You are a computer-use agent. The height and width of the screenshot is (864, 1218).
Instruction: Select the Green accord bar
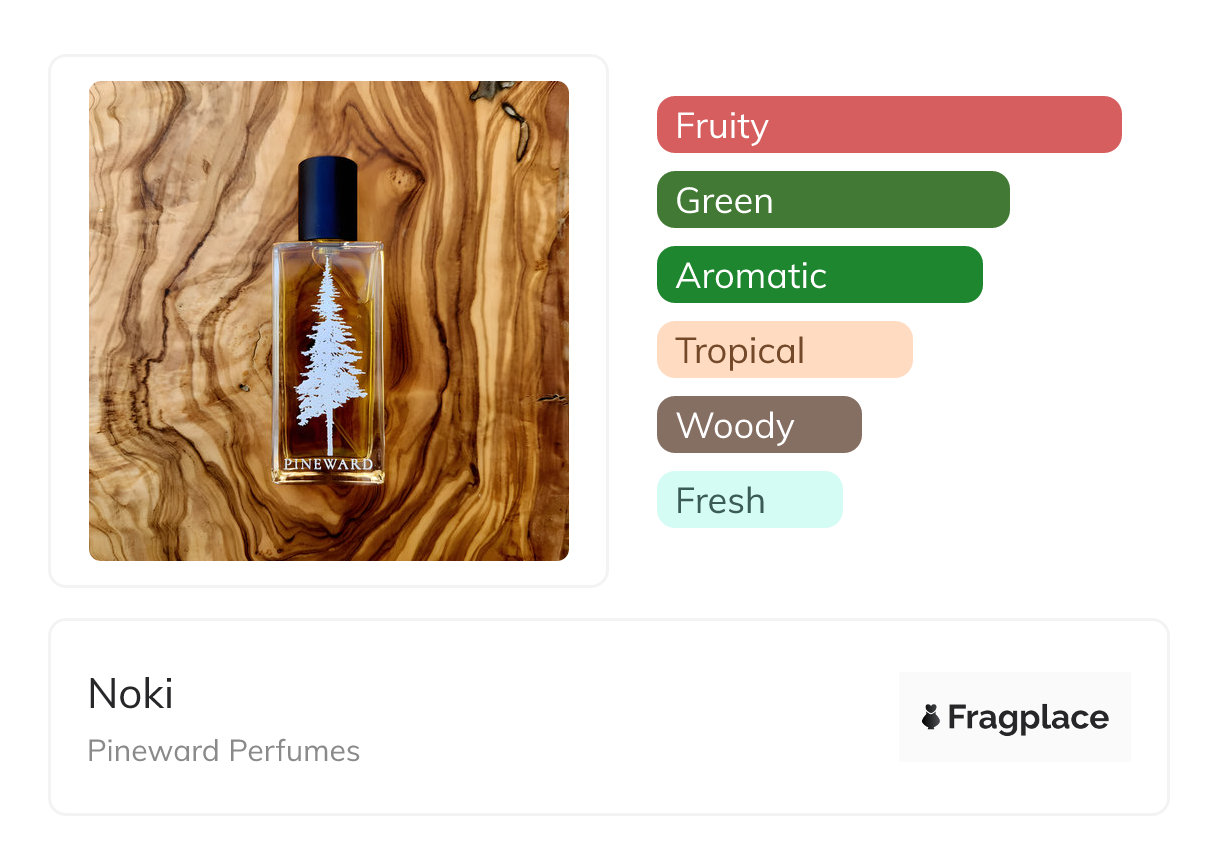tap(832, 200)
